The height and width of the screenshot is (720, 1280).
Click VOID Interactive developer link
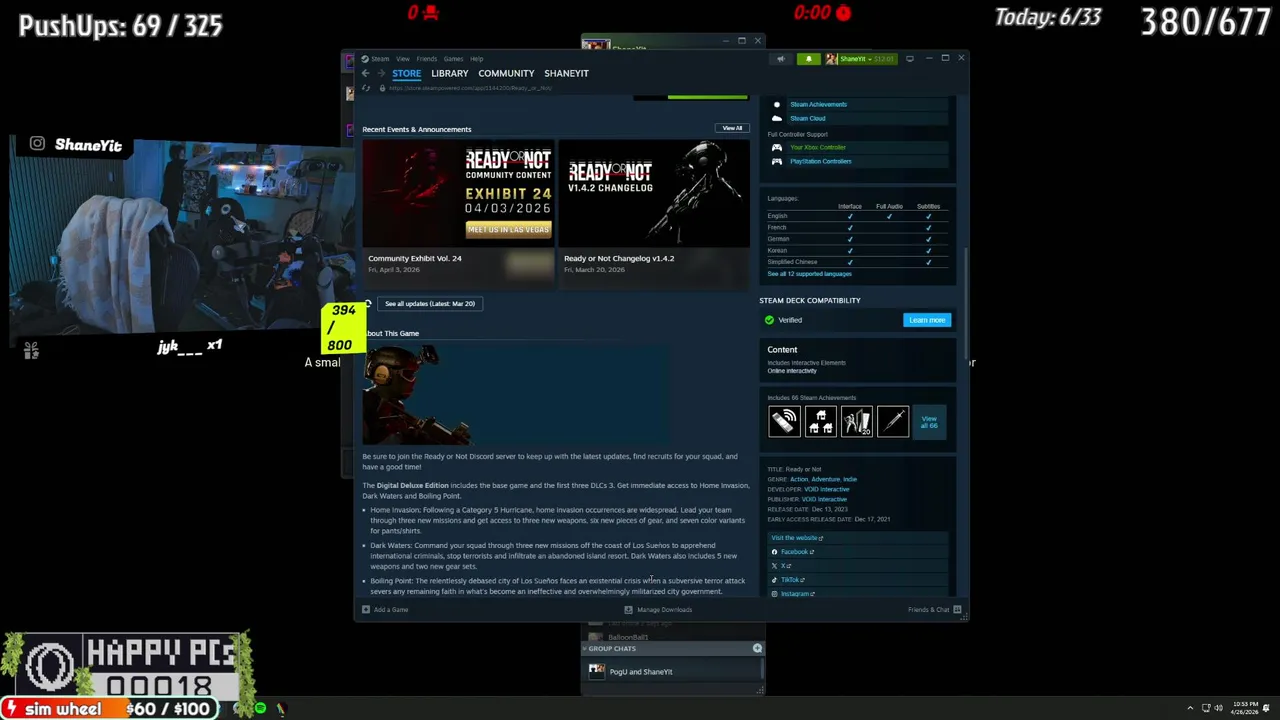click(x=826, y=489)
